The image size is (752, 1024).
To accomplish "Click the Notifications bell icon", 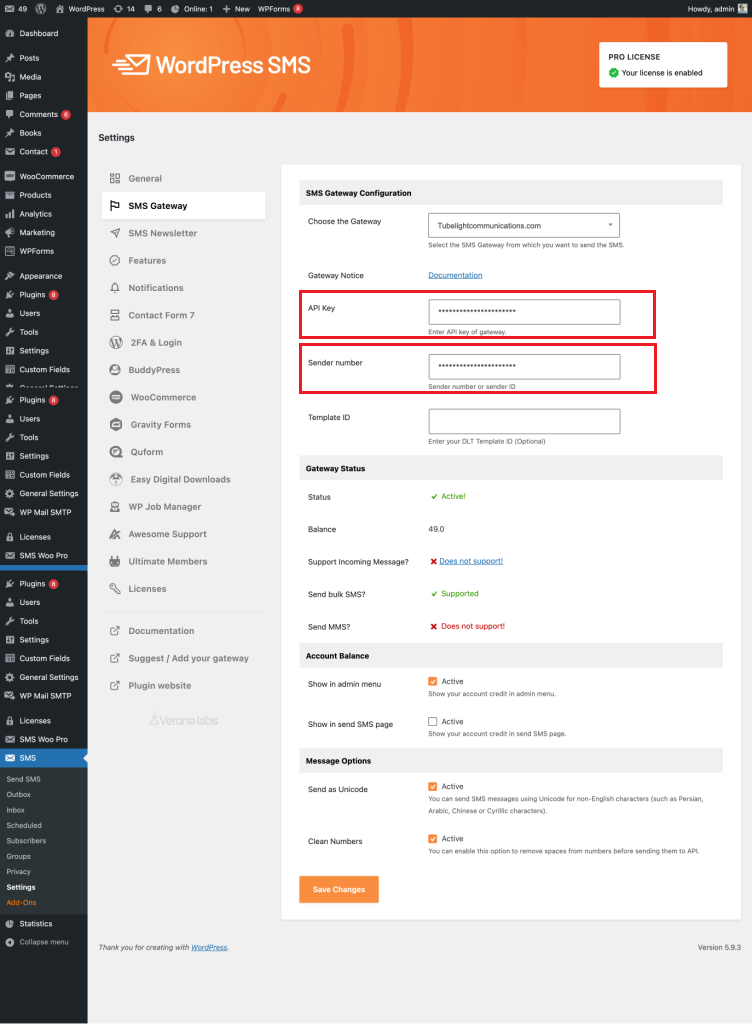I will (116, 288).
